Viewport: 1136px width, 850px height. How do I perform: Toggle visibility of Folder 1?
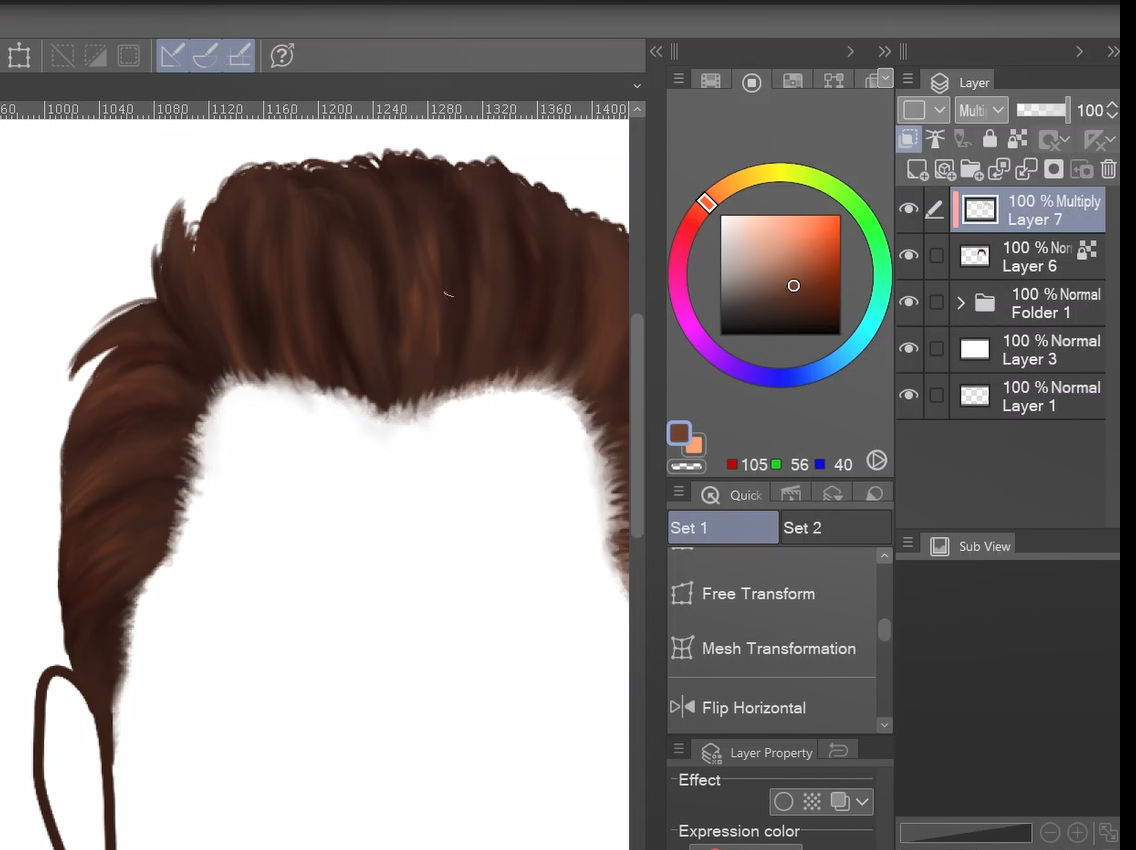pyautogui.click(x=908, y=302)
